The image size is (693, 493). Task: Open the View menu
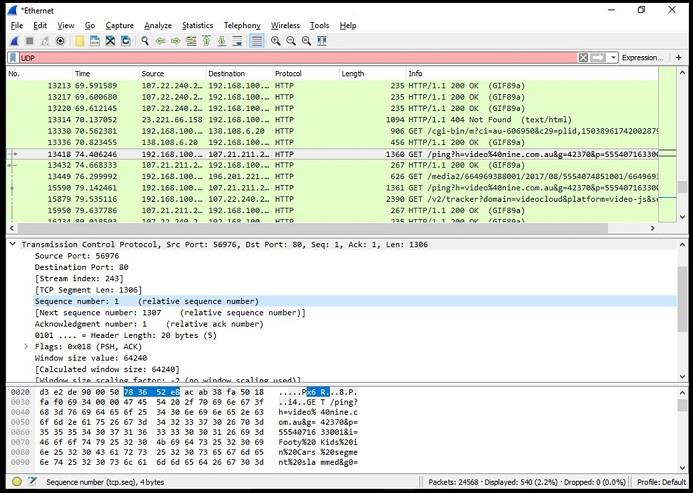(x=66, y=26)
